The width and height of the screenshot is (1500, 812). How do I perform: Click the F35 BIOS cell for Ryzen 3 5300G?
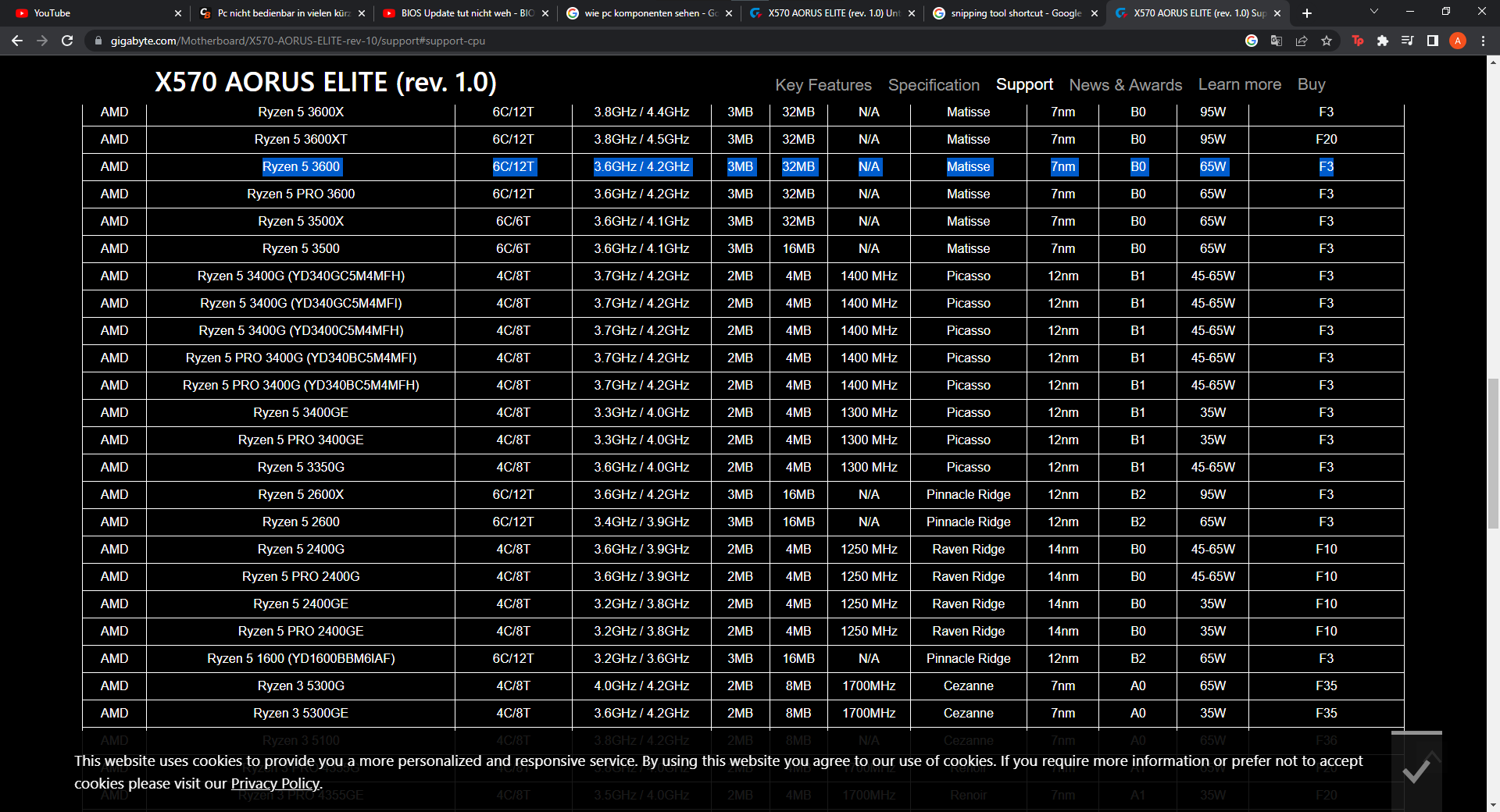[x=1326, y=686]
